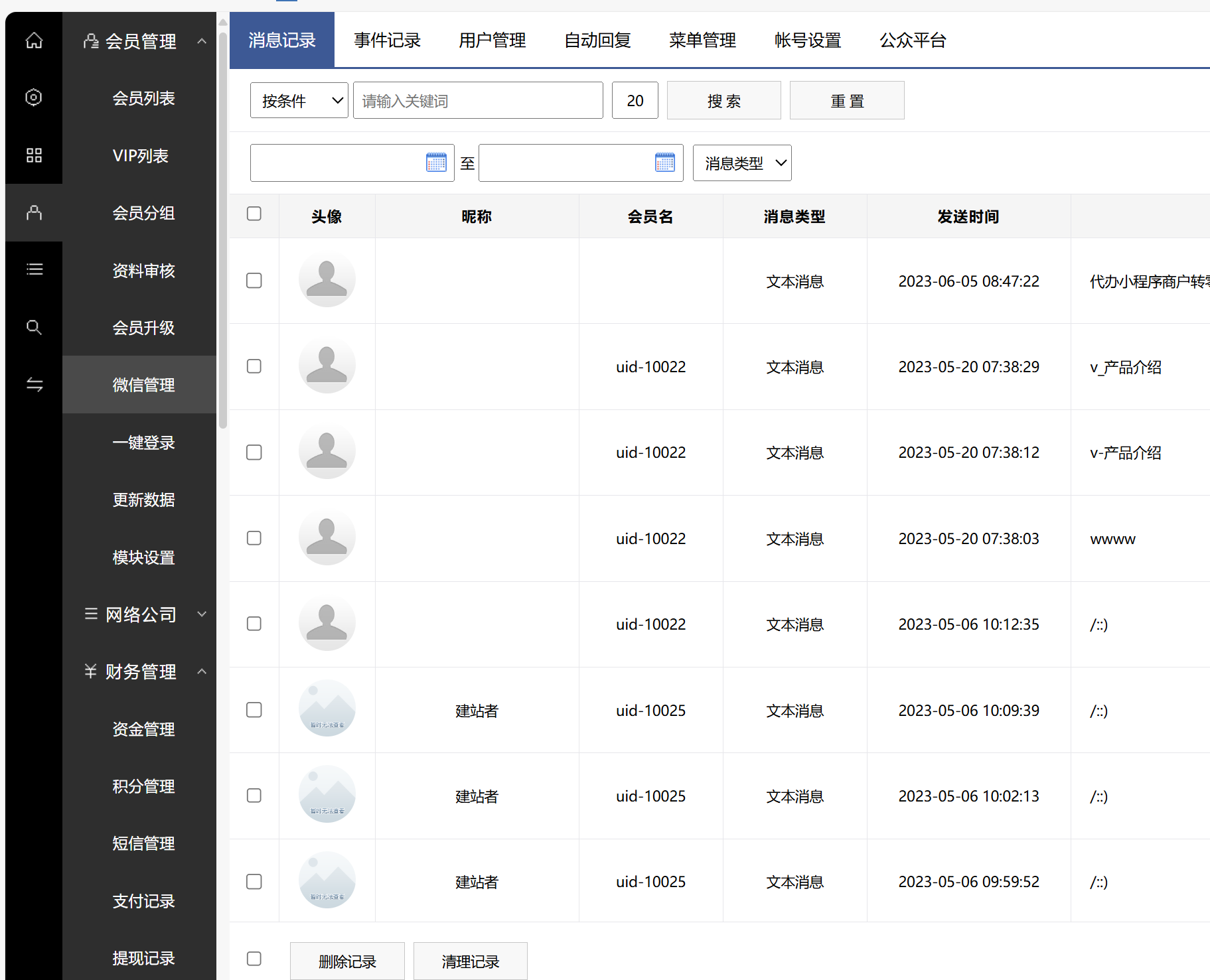This screenshot has height=980, width=1210.
Task: Open the start date calendar icon
Action: click(x=436, y=163)
